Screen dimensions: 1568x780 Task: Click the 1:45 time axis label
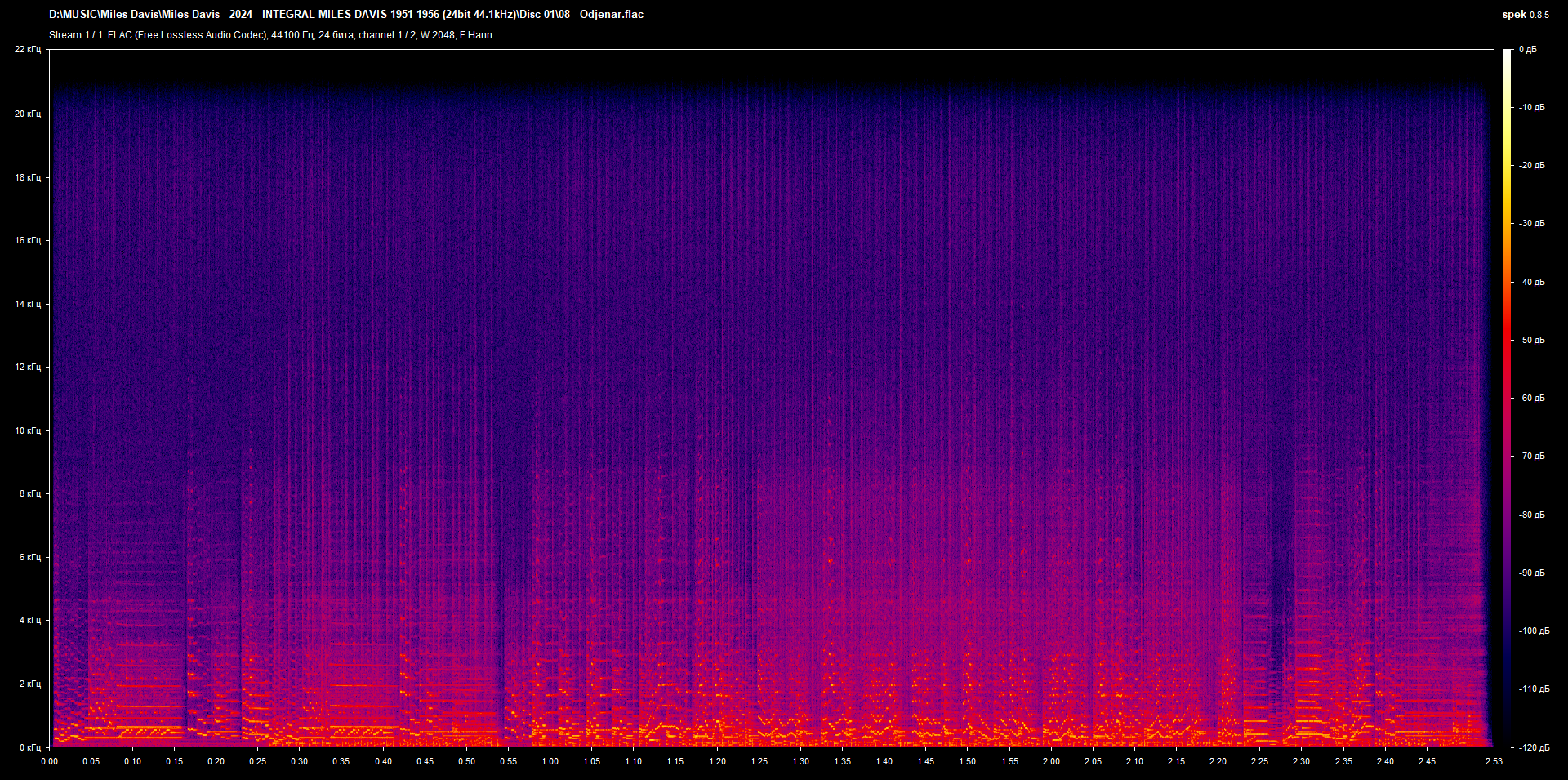click(x=926, y=761)
